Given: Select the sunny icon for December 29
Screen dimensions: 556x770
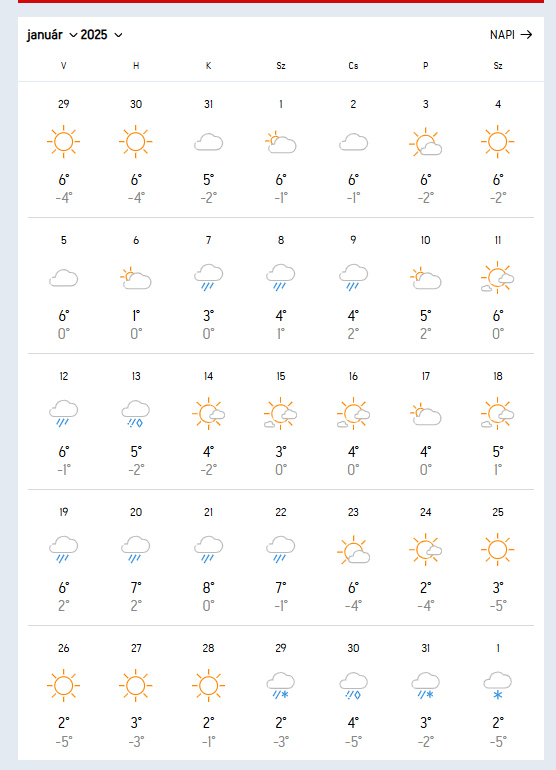Looking at the screenshot, I should [63, 142].
